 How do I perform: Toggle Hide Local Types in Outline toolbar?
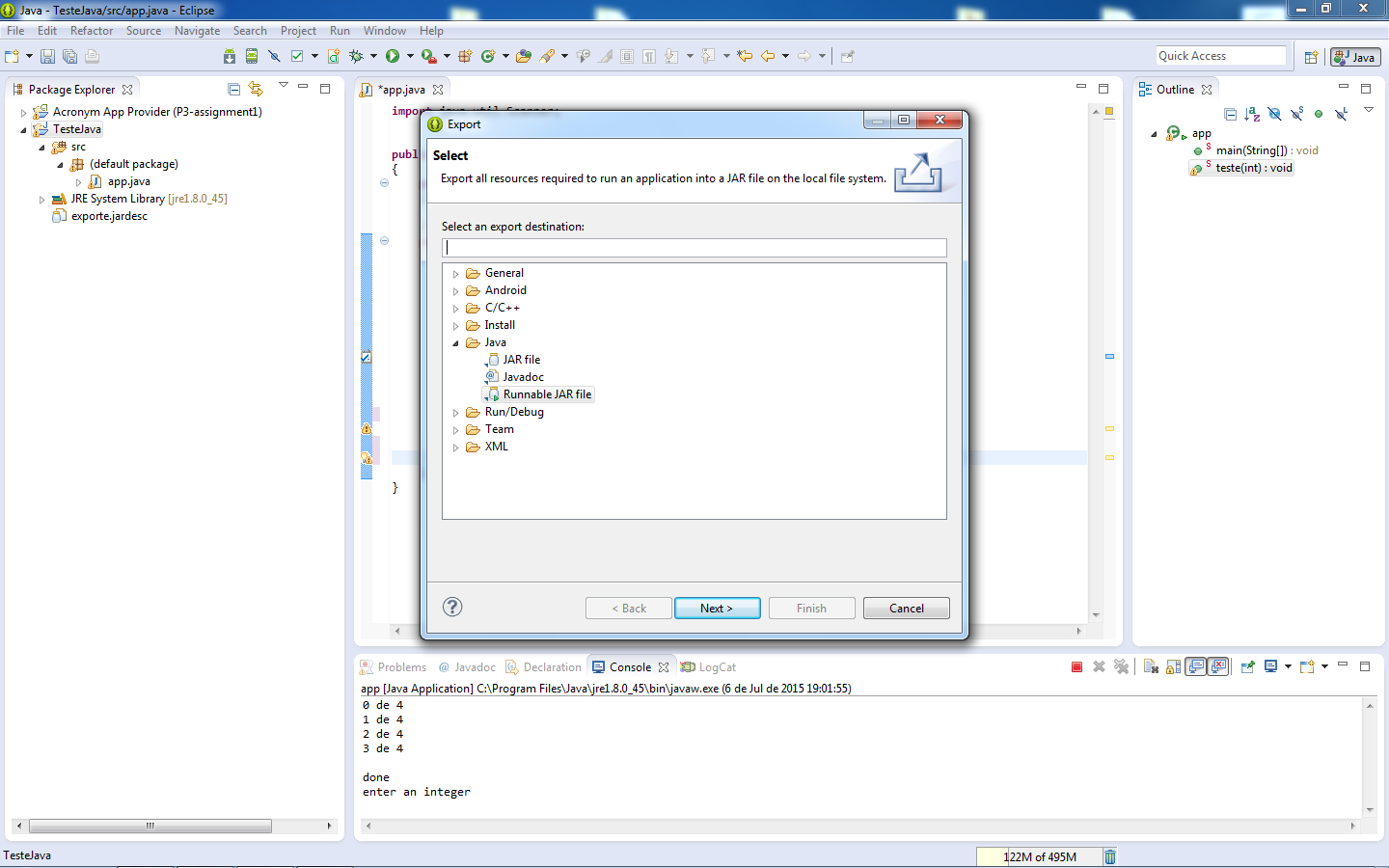[1341, 114]
